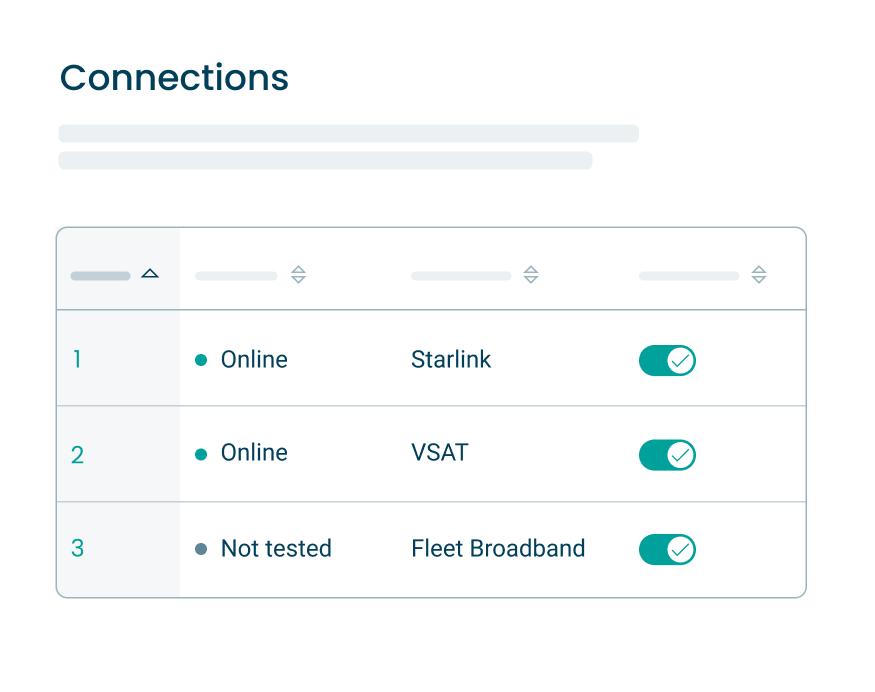
Task: Select row 3 by its row number
Action: [78, 548]
